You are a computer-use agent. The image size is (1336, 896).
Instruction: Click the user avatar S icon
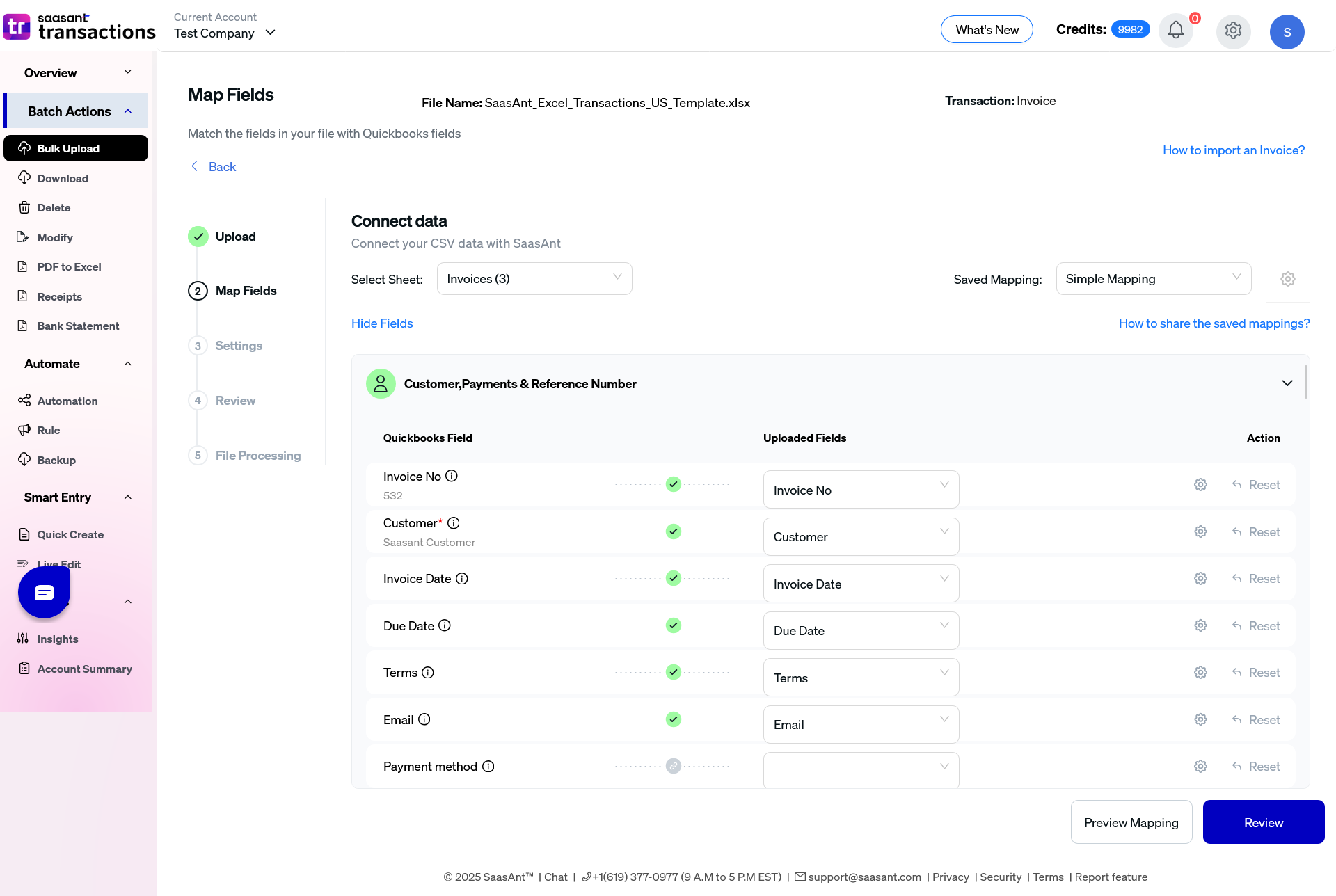point(1287,32)
